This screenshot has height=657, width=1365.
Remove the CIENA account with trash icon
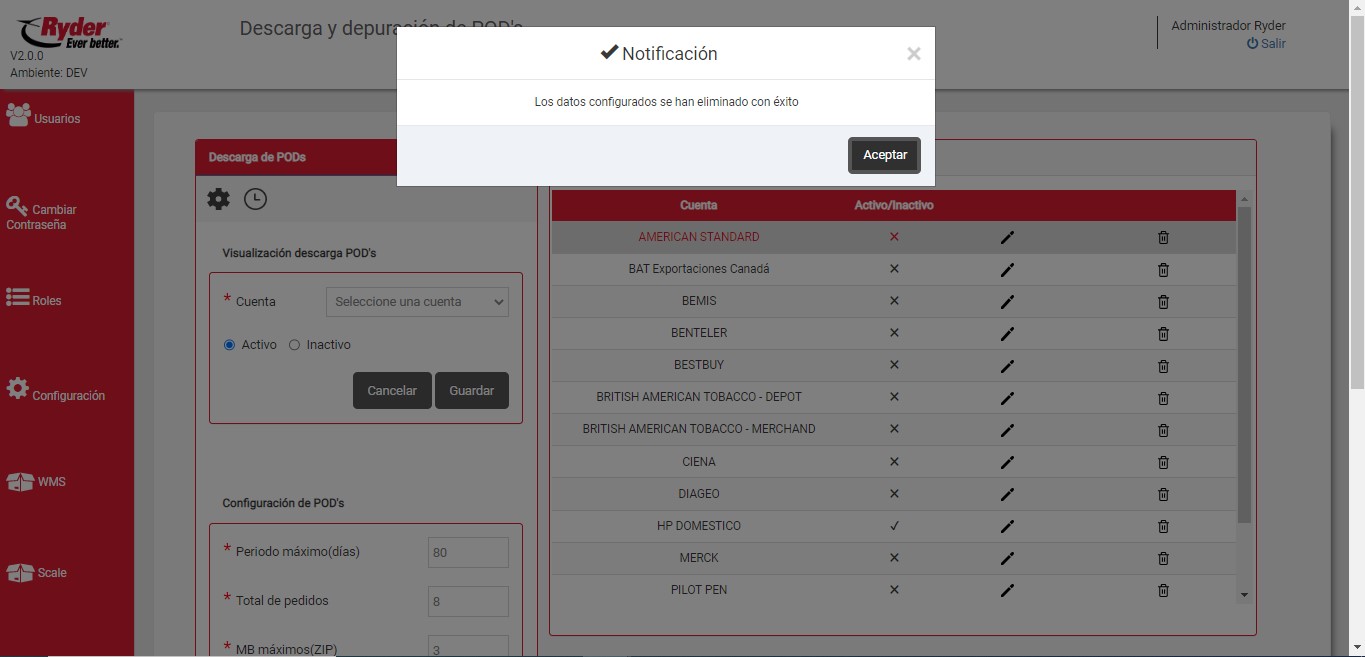pos(1163,462)
